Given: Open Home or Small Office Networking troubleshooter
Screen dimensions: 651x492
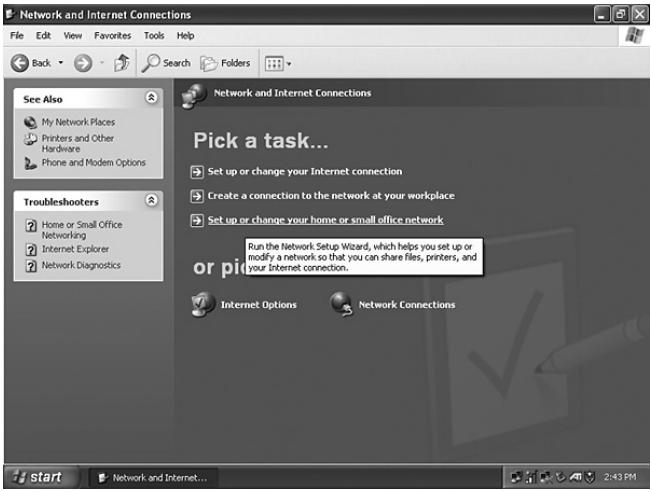Looking at the screenshot, I should pos(82,230).
